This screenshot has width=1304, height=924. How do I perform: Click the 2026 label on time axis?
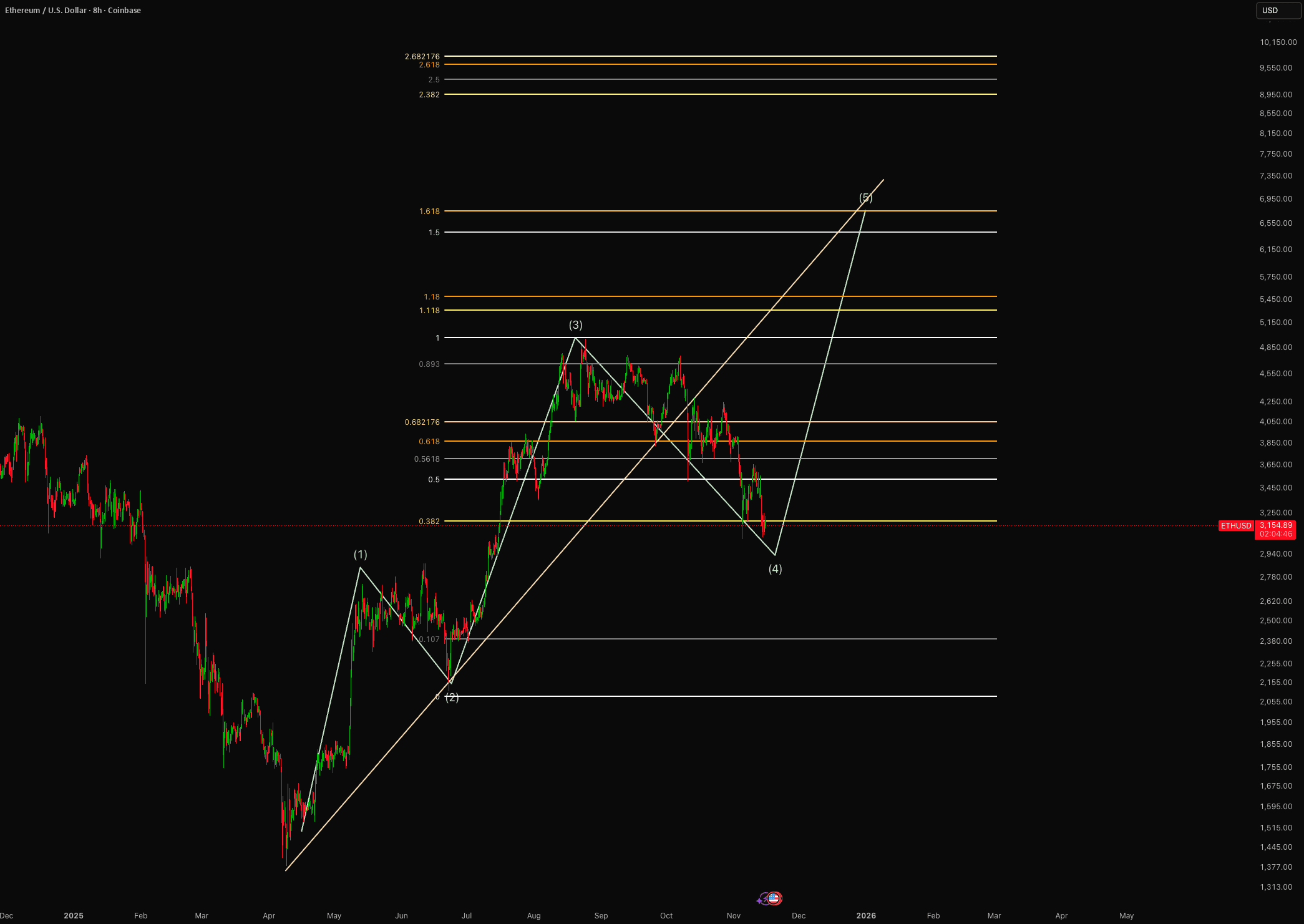(865, 916)
